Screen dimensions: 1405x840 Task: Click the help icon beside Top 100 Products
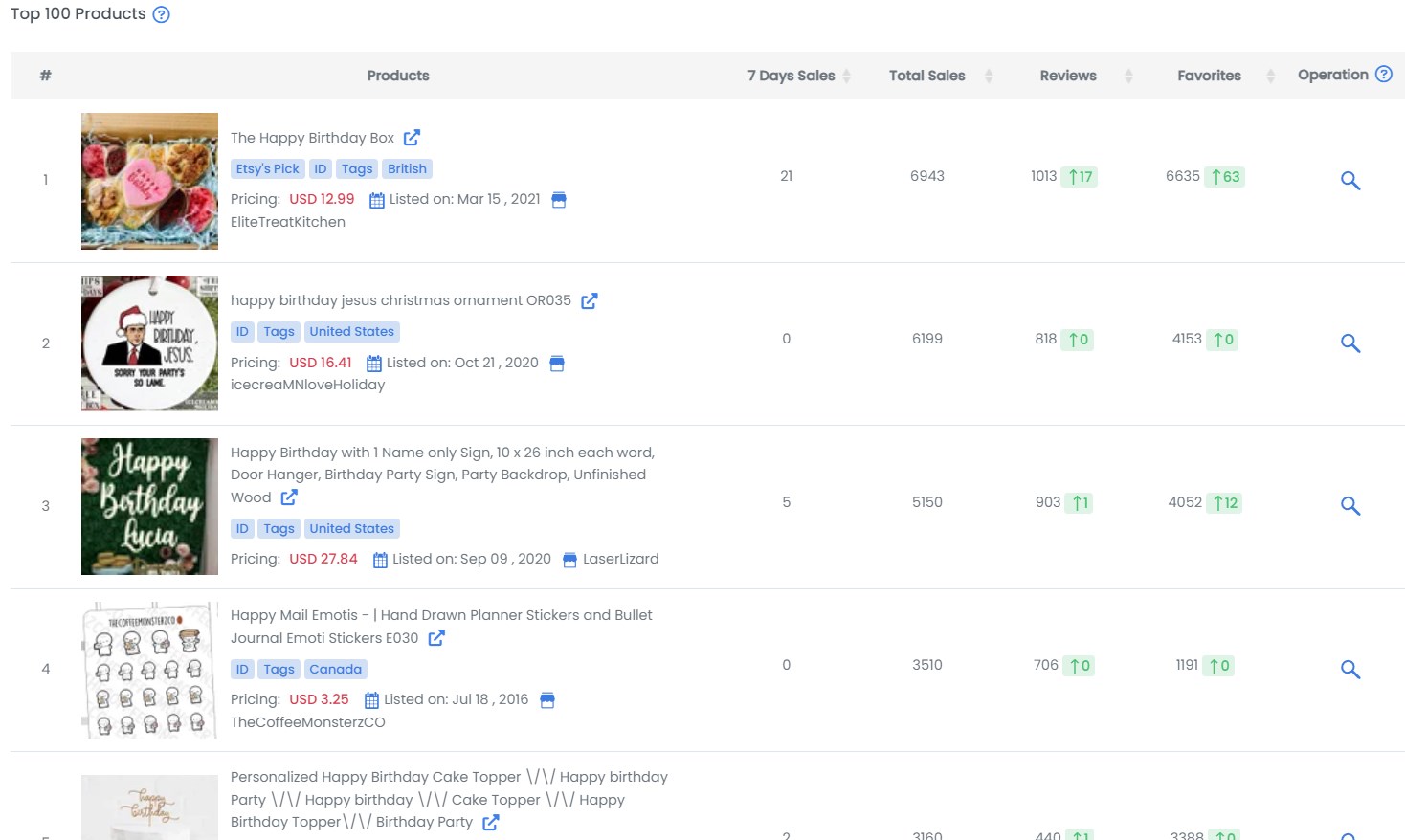(x=162, y=14)
